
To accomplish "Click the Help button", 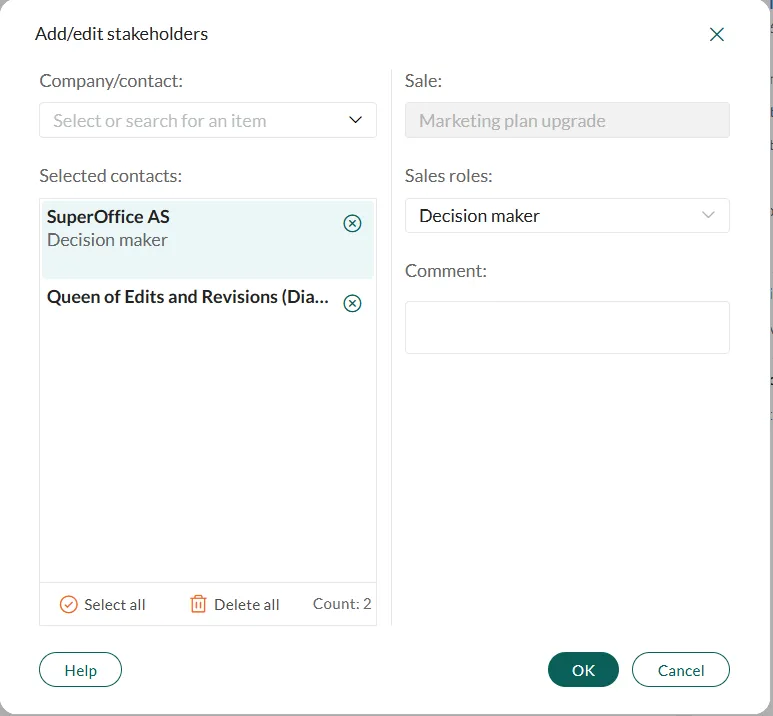I will pyautogui.click(x=80, y=670).
